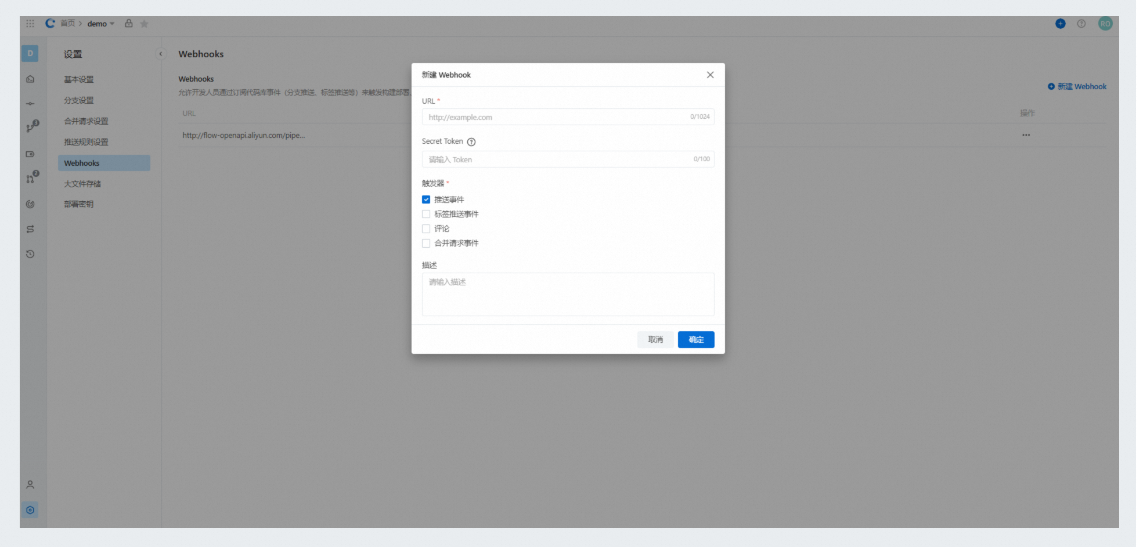Go to 首页 breadcrumb link
The image size is (1137, 547).
coord(67,23)
